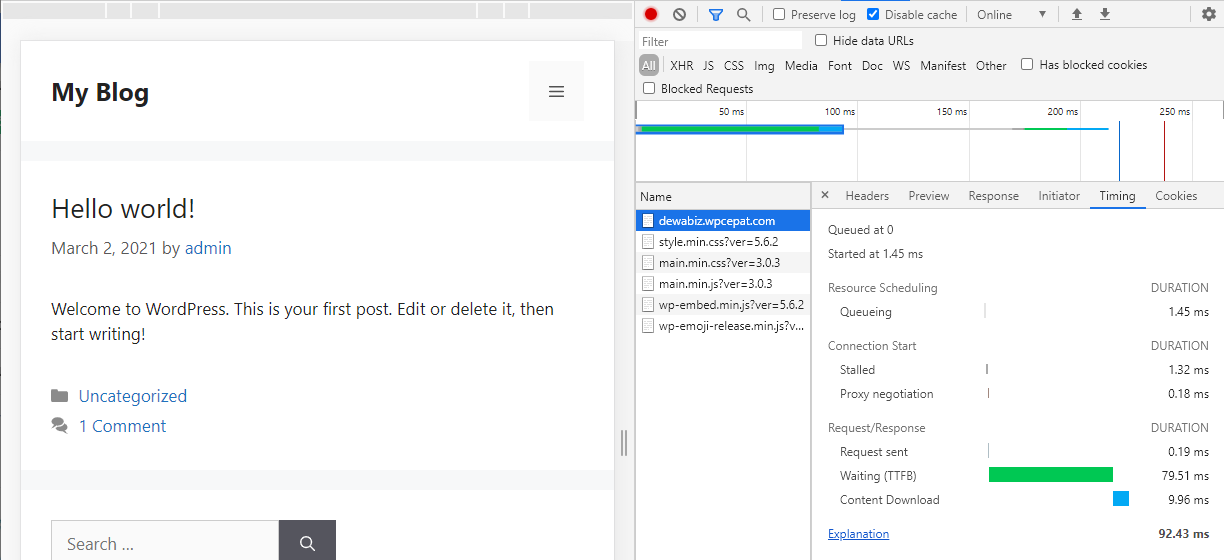Enable the Preserve log checkbox
Screen dimensions: 1224x560
point(780,15)
